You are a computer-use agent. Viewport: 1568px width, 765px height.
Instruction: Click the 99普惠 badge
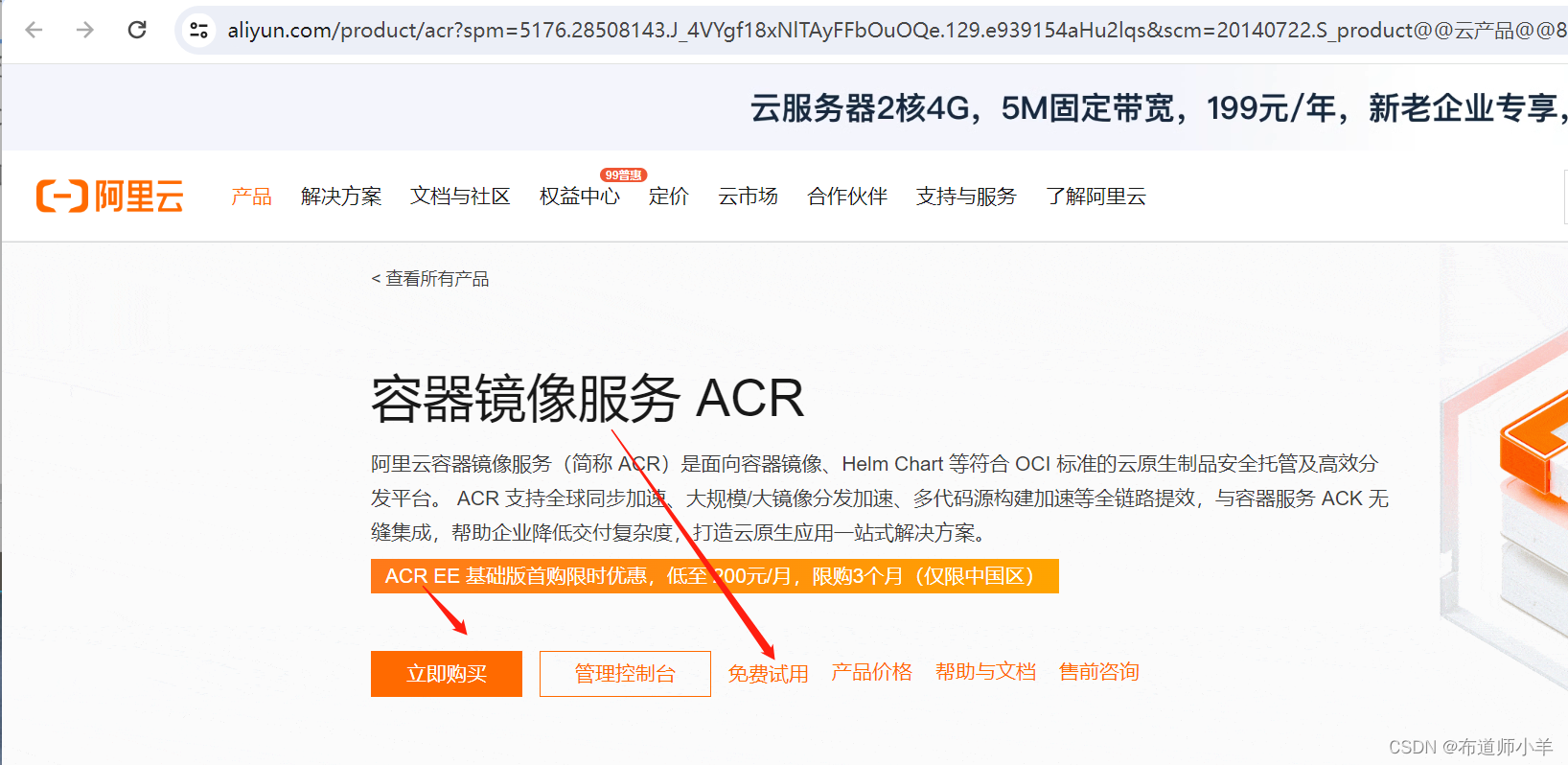(x=624, y=174)
